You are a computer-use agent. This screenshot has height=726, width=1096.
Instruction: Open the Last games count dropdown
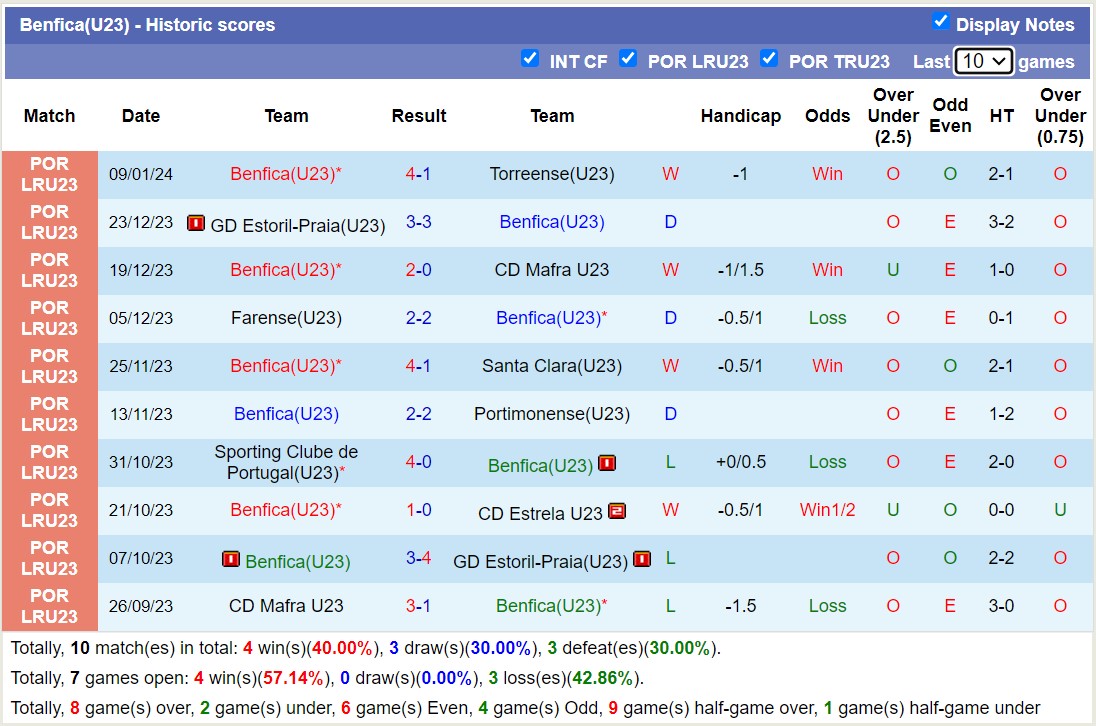[x=984, y=61]
